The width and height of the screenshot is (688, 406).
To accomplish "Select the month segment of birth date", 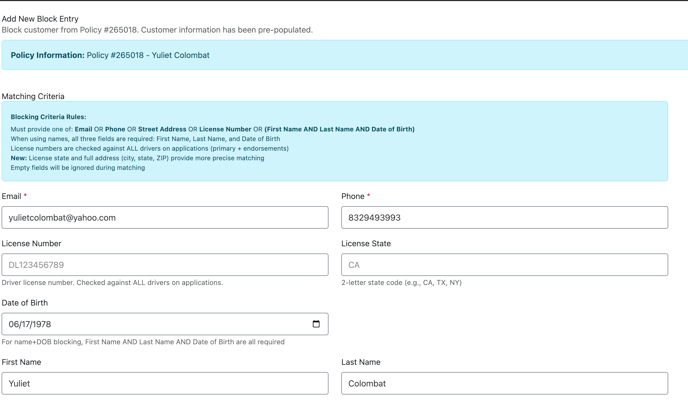I will coord(13,324).
